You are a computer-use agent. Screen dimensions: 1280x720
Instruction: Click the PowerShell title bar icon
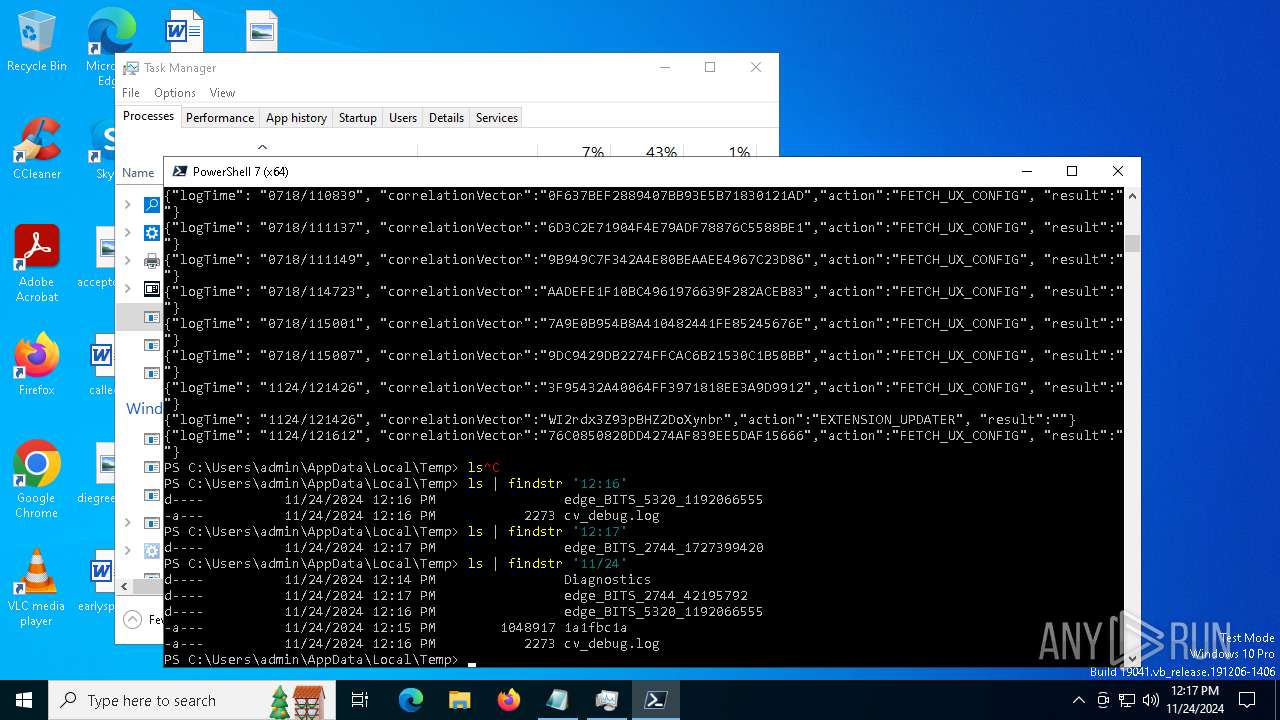(x=180, y=171)
